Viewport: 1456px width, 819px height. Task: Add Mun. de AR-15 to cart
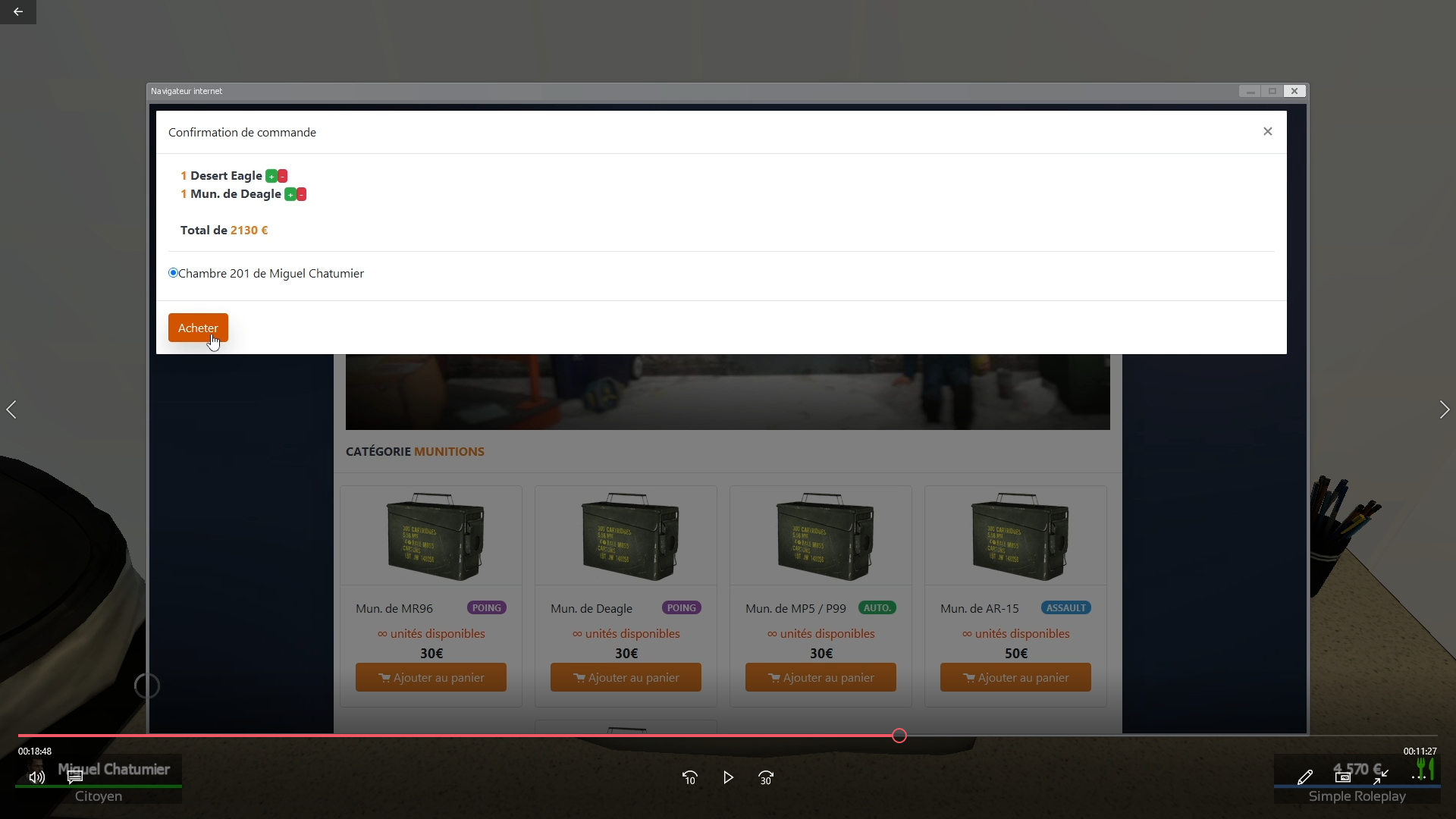tap(1015, 677)
